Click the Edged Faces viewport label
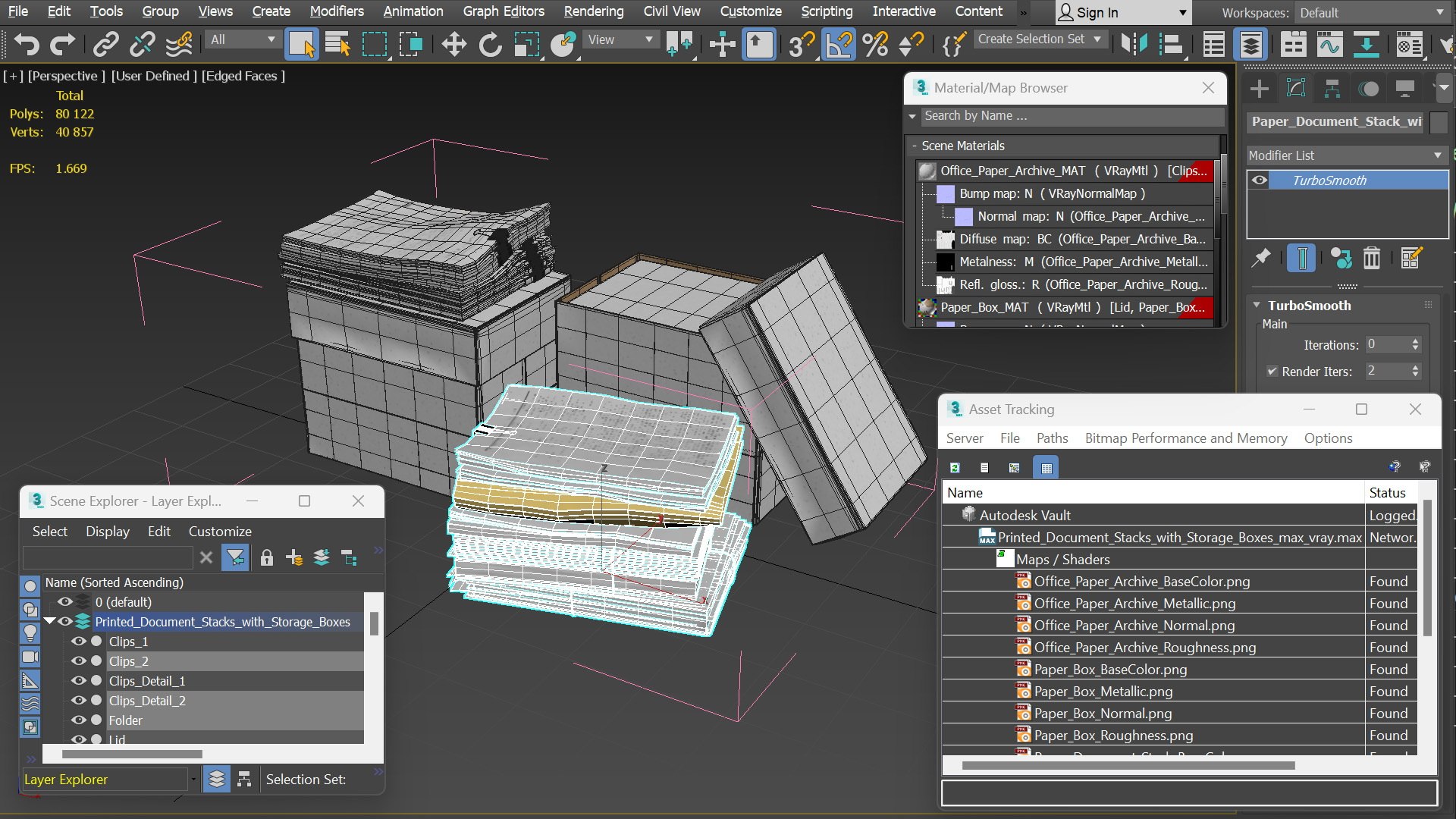This screenshot has height=819, width=1456. pyautogui.click(x=243, y=76)
